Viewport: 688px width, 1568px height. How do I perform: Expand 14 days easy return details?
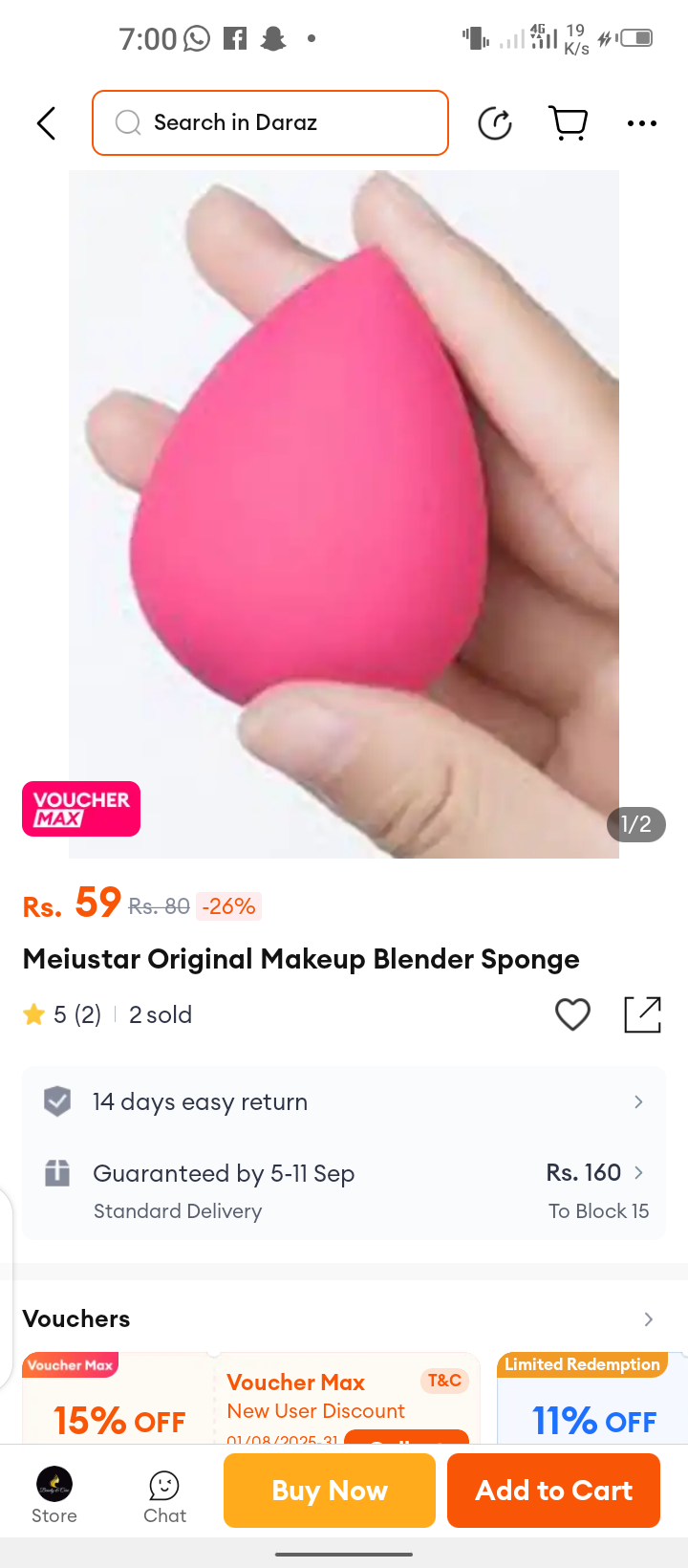[344, 1101]
